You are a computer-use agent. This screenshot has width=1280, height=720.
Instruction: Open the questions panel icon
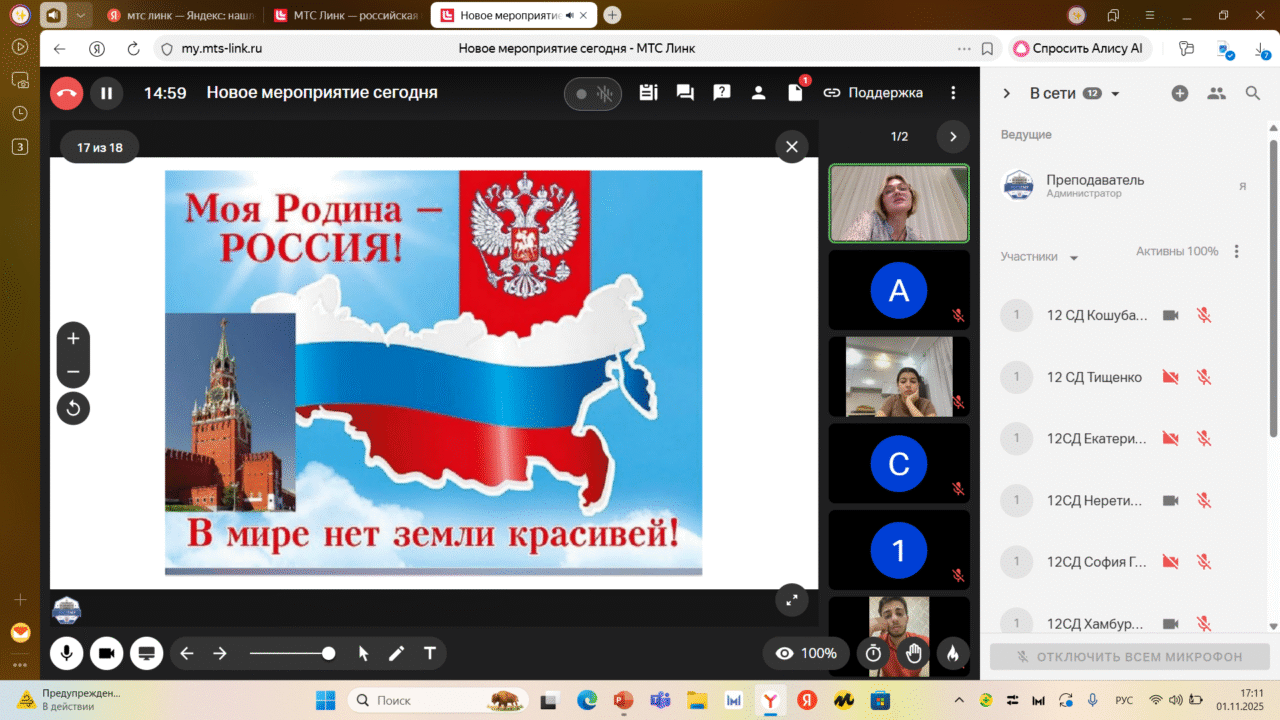click(x=721, y=93)
